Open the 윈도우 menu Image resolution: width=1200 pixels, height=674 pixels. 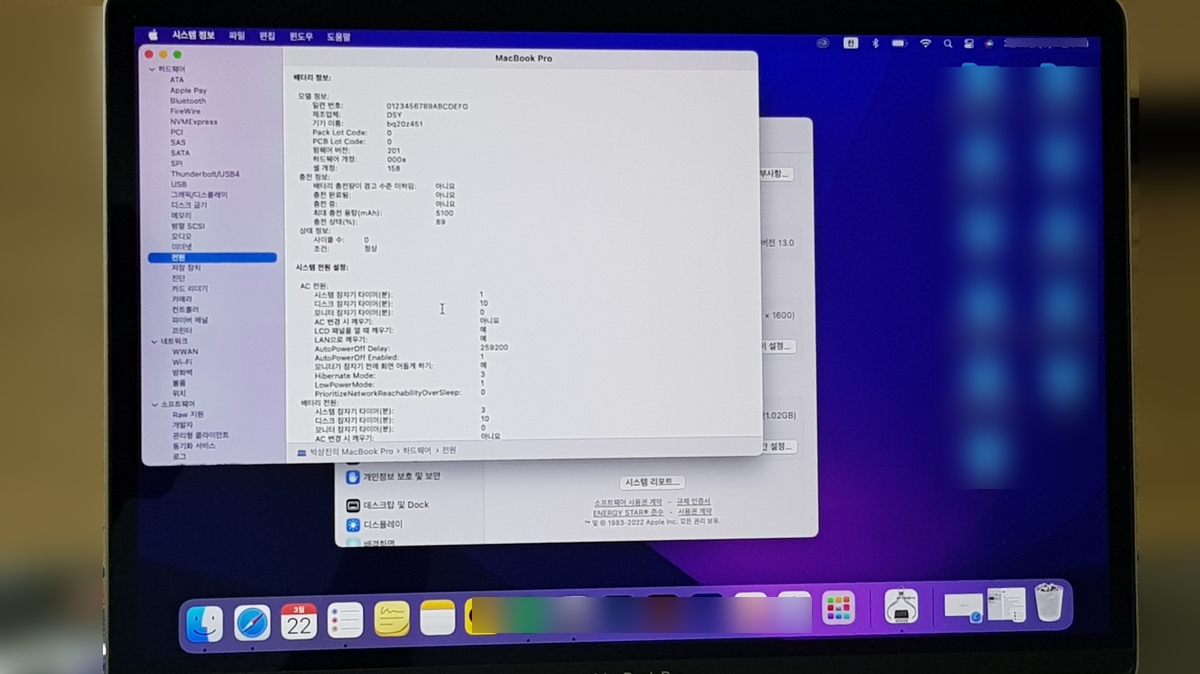tap(301, 36)
